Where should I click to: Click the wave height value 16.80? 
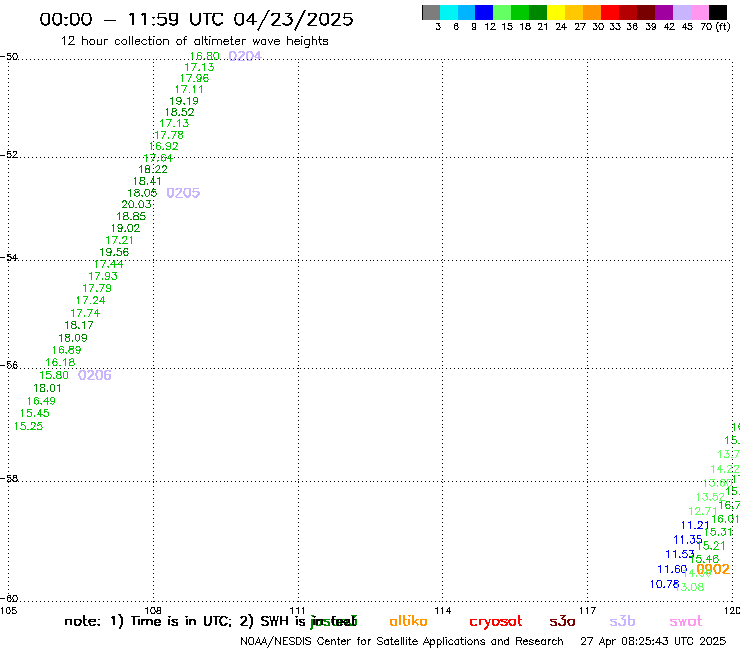[204, 56]
